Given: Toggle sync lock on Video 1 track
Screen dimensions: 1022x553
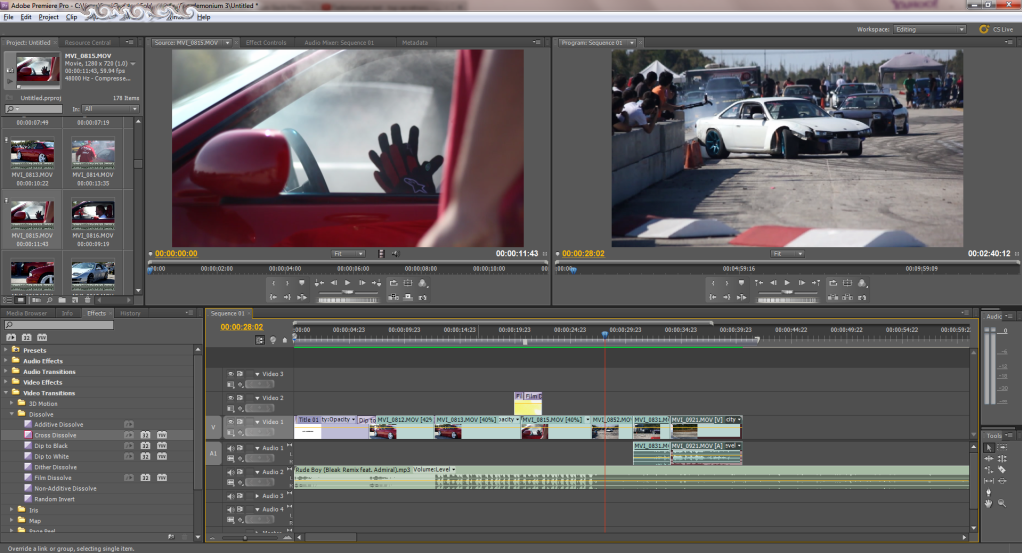Looking at the screenshot, I should [x=240, y=422].
